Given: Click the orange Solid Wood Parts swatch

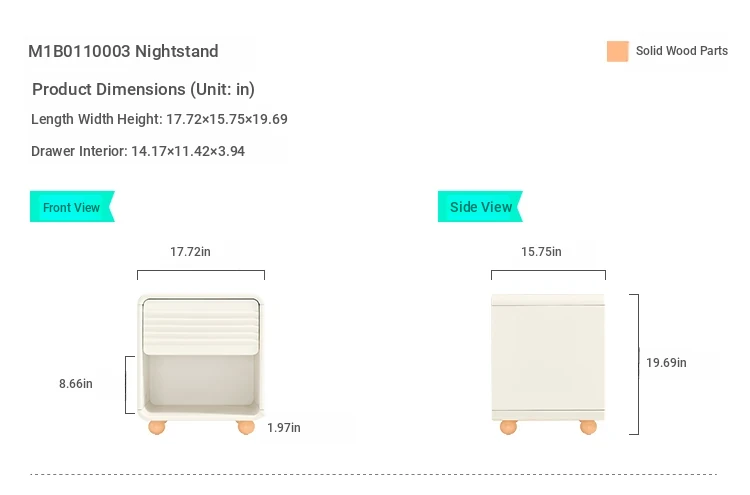Looking at the screenshot, I should tap(617, 51).
